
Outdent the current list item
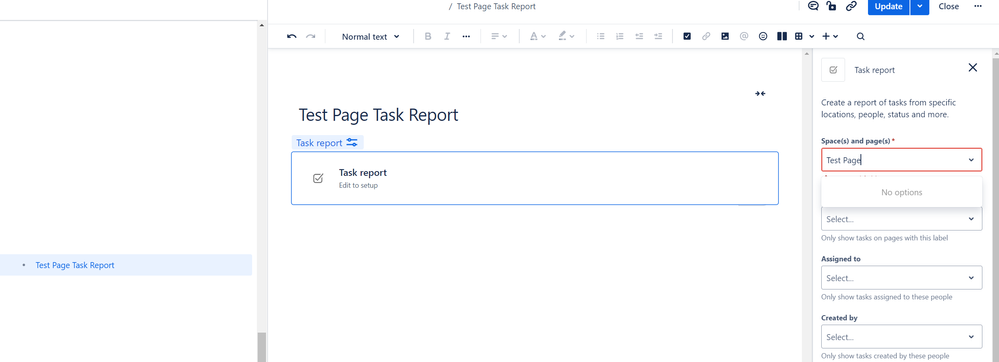[x=639, y=36]
